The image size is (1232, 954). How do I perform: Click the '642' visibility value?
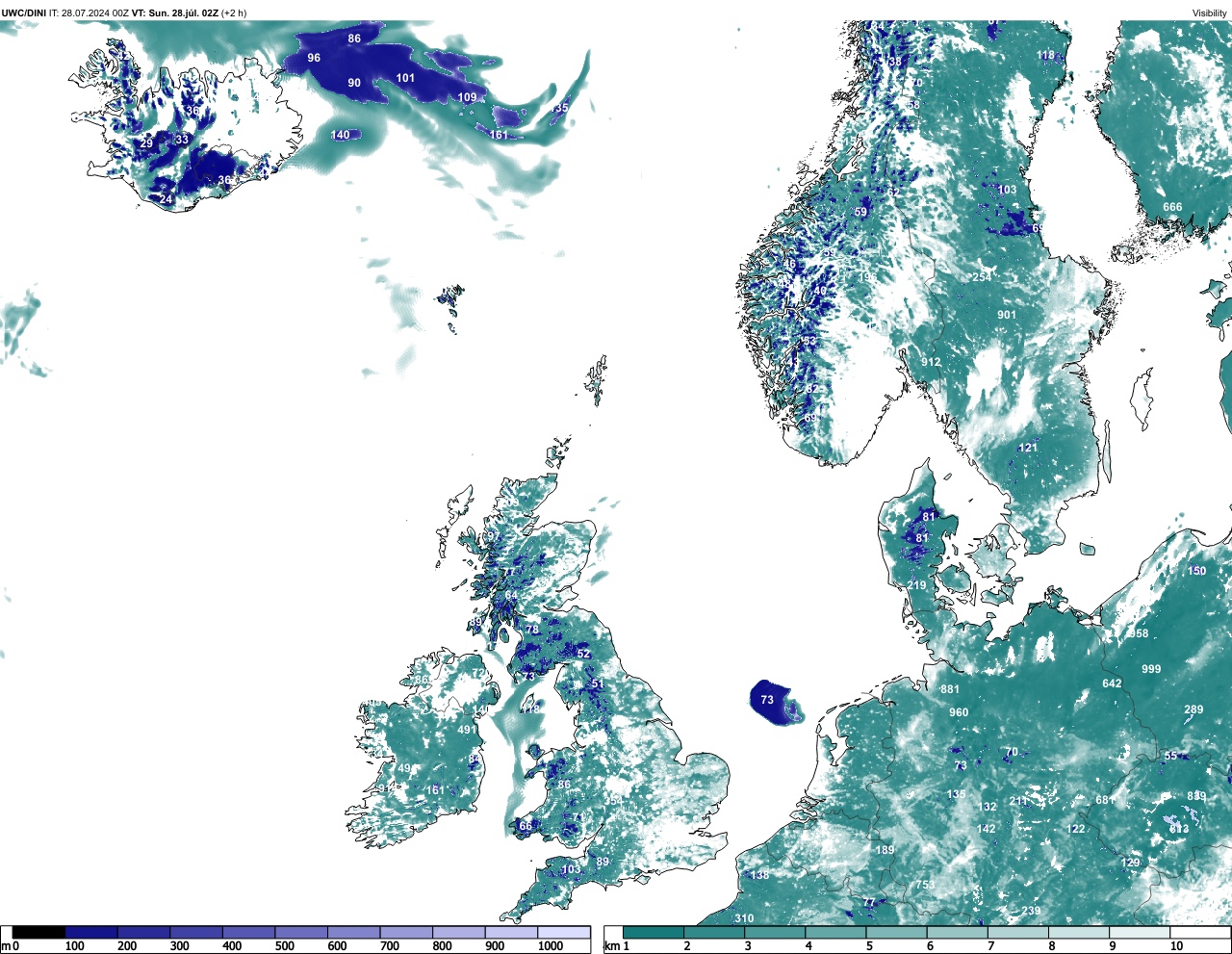[1112, 683]
